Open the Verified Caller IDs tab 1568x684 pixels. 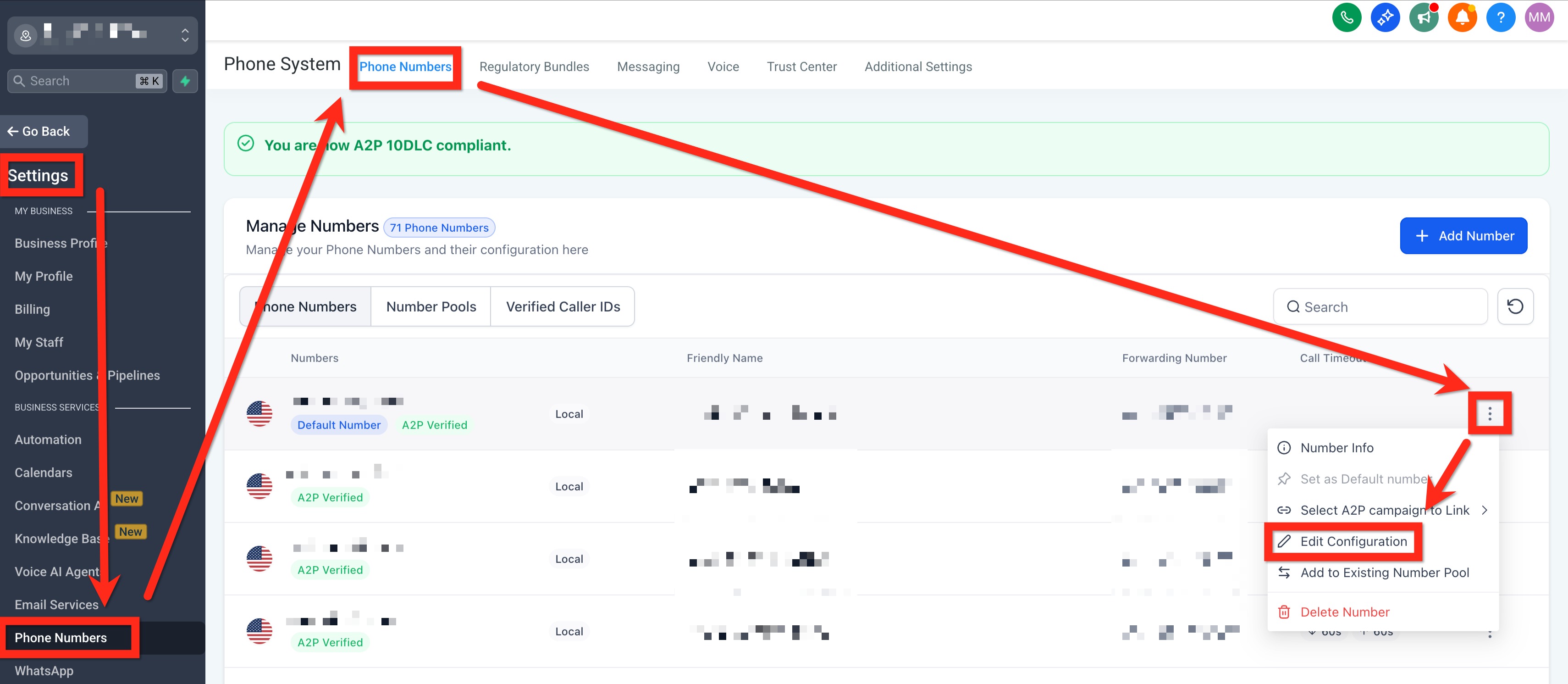click(x=563, y=307)
